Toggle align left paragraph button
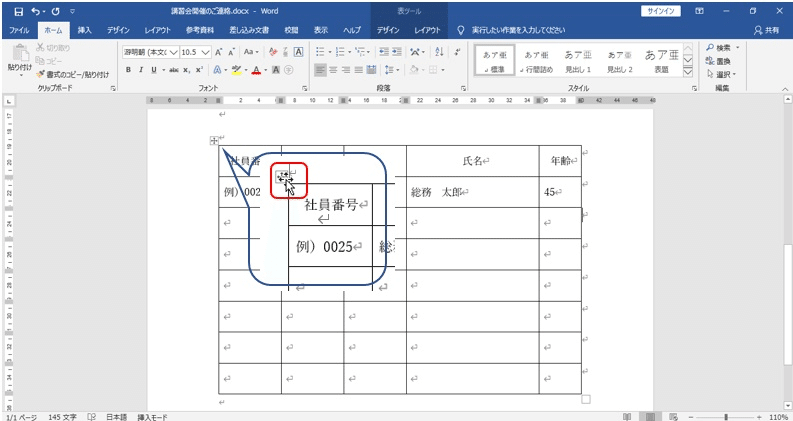This screenshot has height=421, width=793. (320, 70)
